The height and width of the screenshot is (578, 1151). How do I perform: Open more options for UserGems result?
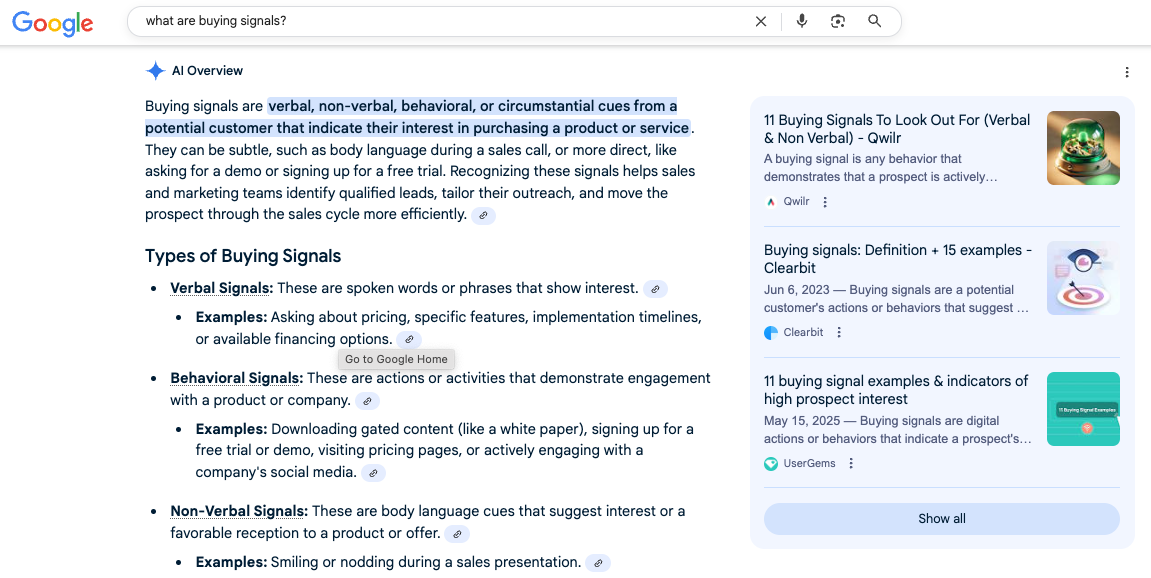coord(851,464)
